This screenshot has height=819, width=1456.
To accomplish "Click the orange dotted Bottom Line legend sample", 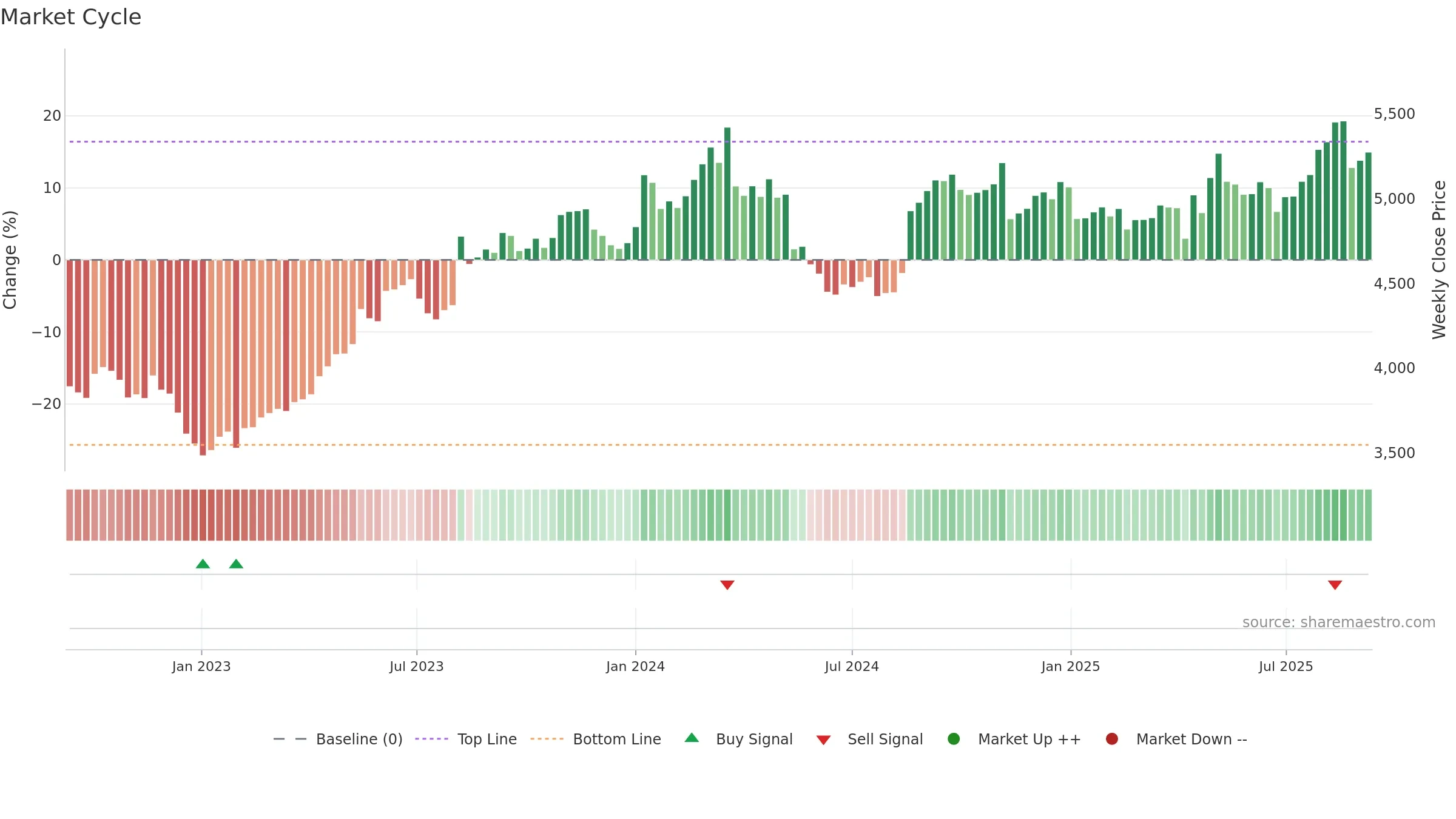I will click(x=547, y=739).
